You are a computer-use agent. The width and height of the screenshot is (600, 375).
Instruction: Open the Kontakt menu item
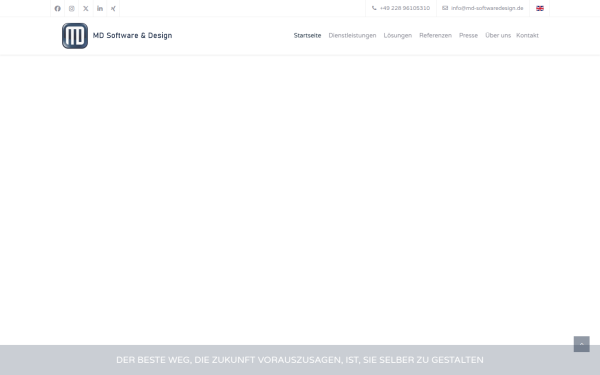click(527, 36)
